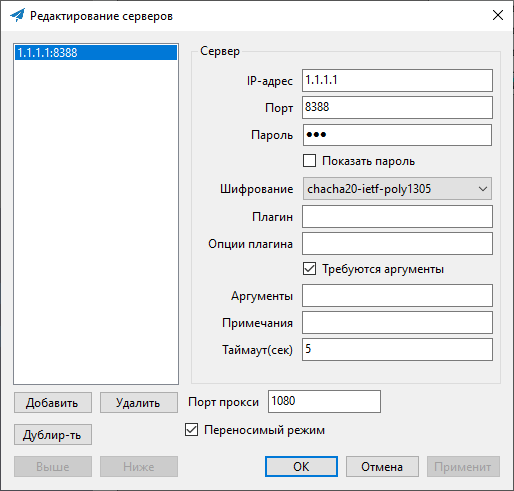Enable the Показать пароль checkbox
This screenshot has height=491, width=514.
tap(309, 161)
